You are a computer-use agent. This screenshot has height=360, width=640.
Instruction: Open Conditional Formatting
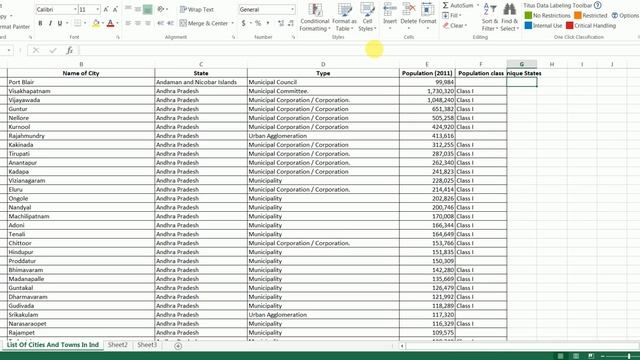(x=315, y=17)
